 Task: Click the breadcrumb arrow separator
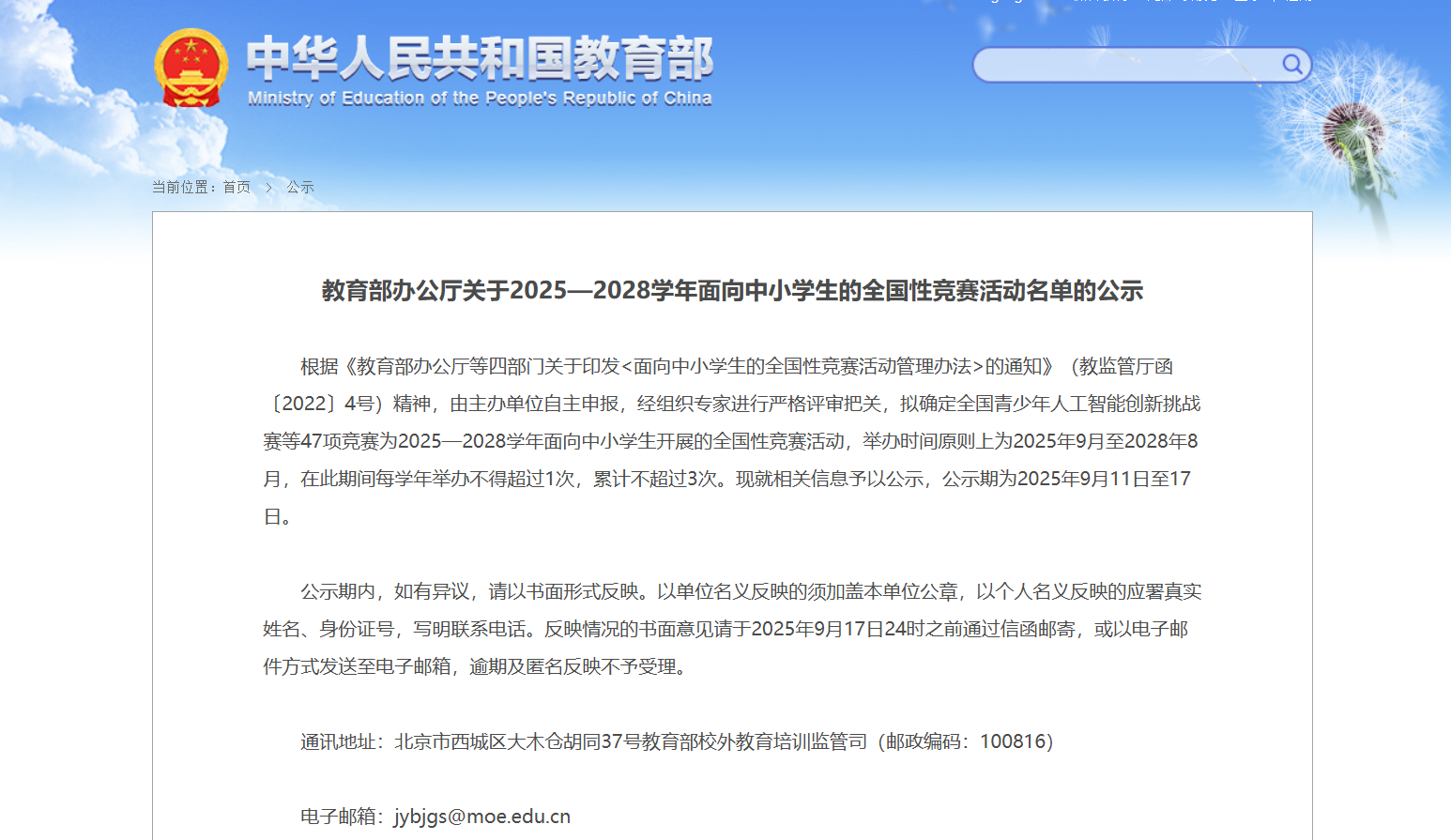click(x=268, y=188)
